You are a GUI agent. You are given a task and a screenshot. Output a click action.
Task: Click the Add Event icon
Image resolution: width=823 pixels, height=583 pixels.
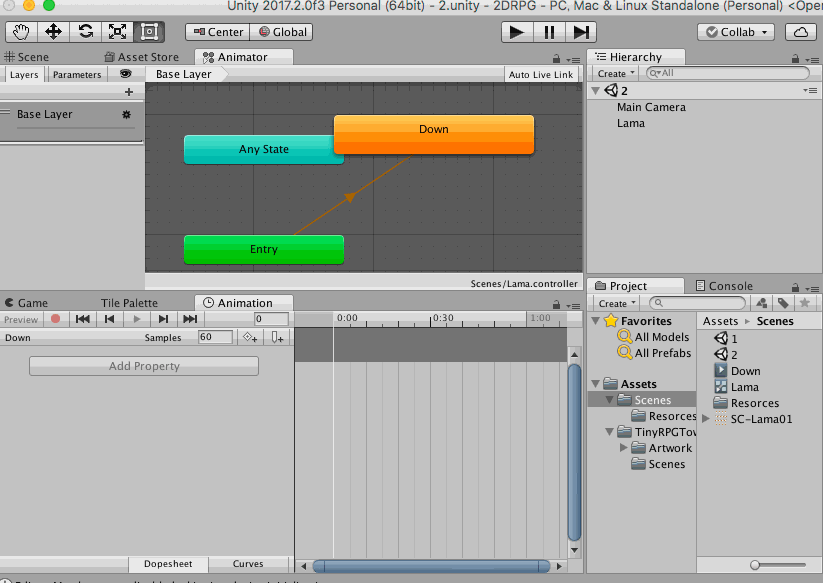tap(277, 338)
